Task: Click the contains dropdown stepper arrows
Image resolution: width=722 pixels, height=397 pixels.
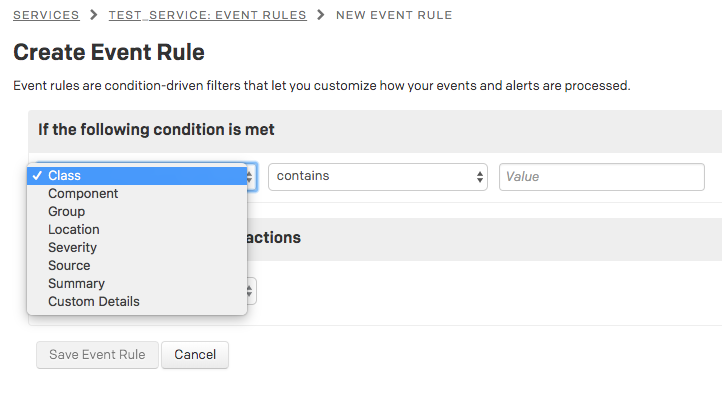Action: (x=480, y=177)
